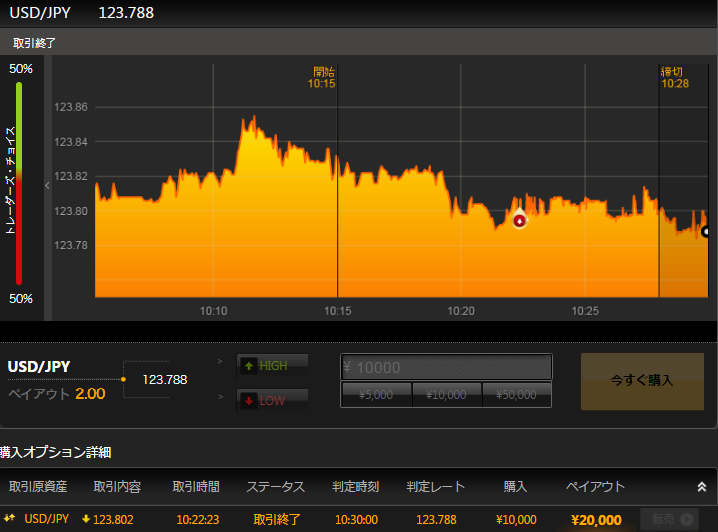Click the 10:30:00 judgment time cell
Screen dimensions: 718x532
[356, 520]
